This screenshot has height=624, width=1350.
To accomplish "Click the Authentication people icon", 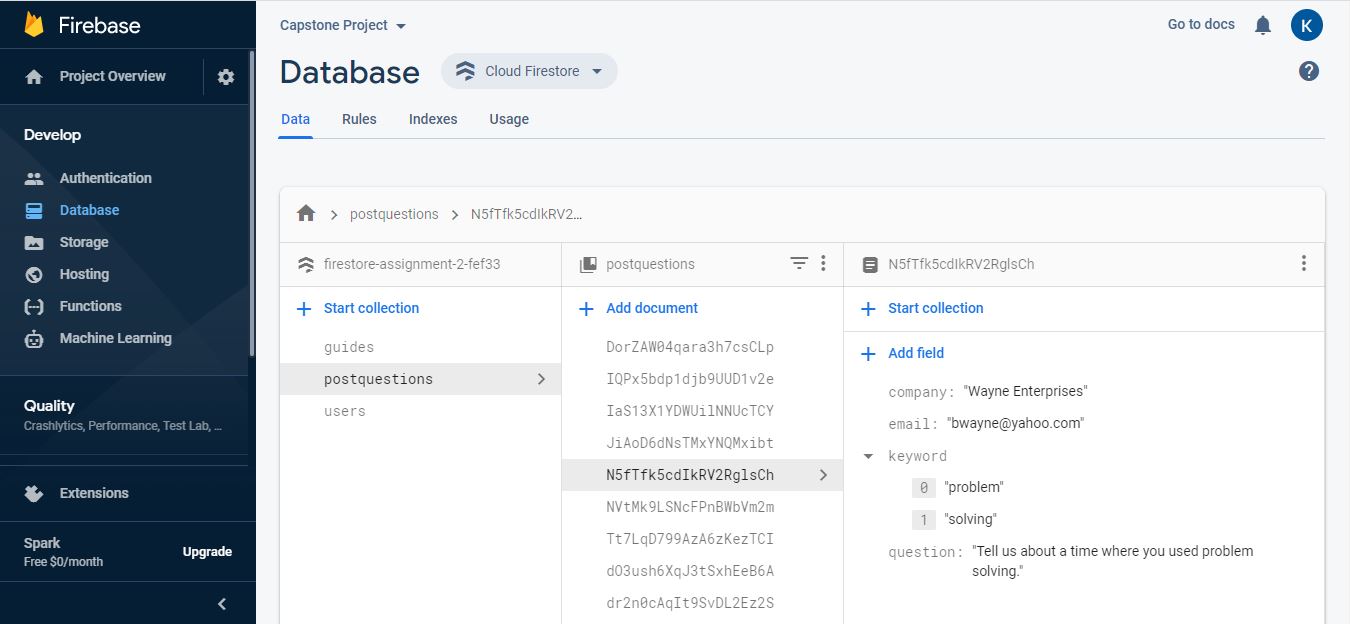I will pyautogui.click(x=34, y=178).
